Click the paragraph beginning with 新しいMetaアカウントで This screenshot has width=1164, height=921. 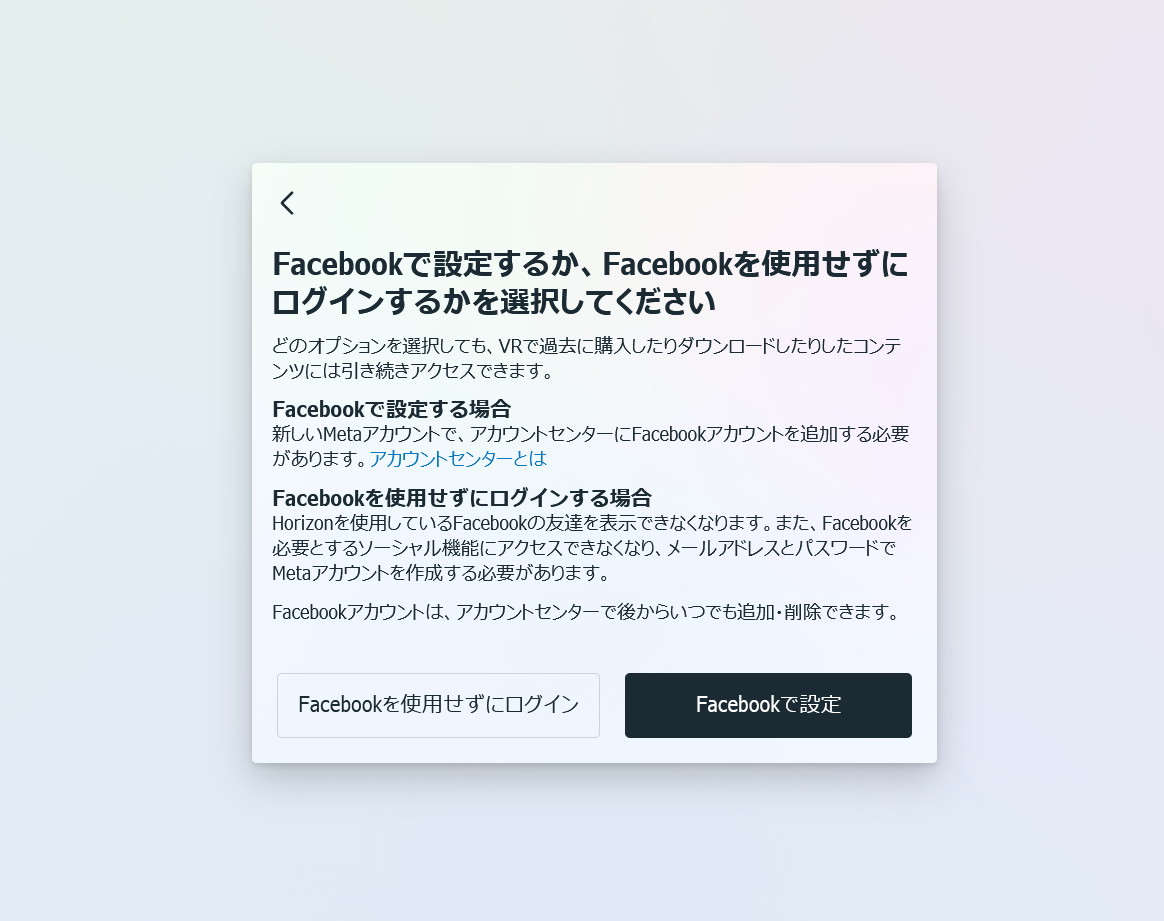click(590, 446)
